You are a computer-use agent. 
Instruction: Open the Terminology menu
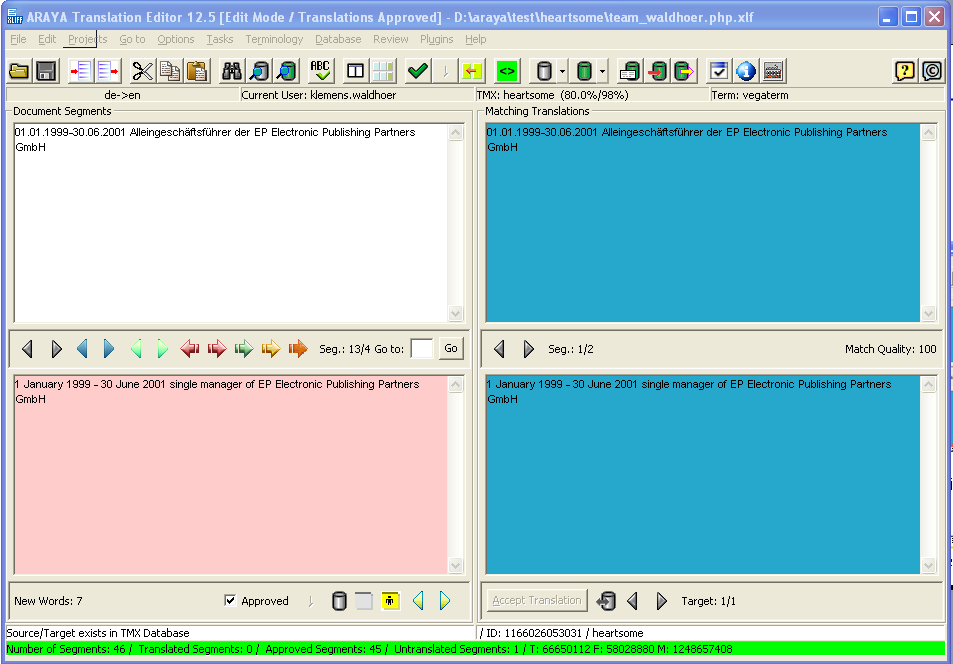coord(274,39)
